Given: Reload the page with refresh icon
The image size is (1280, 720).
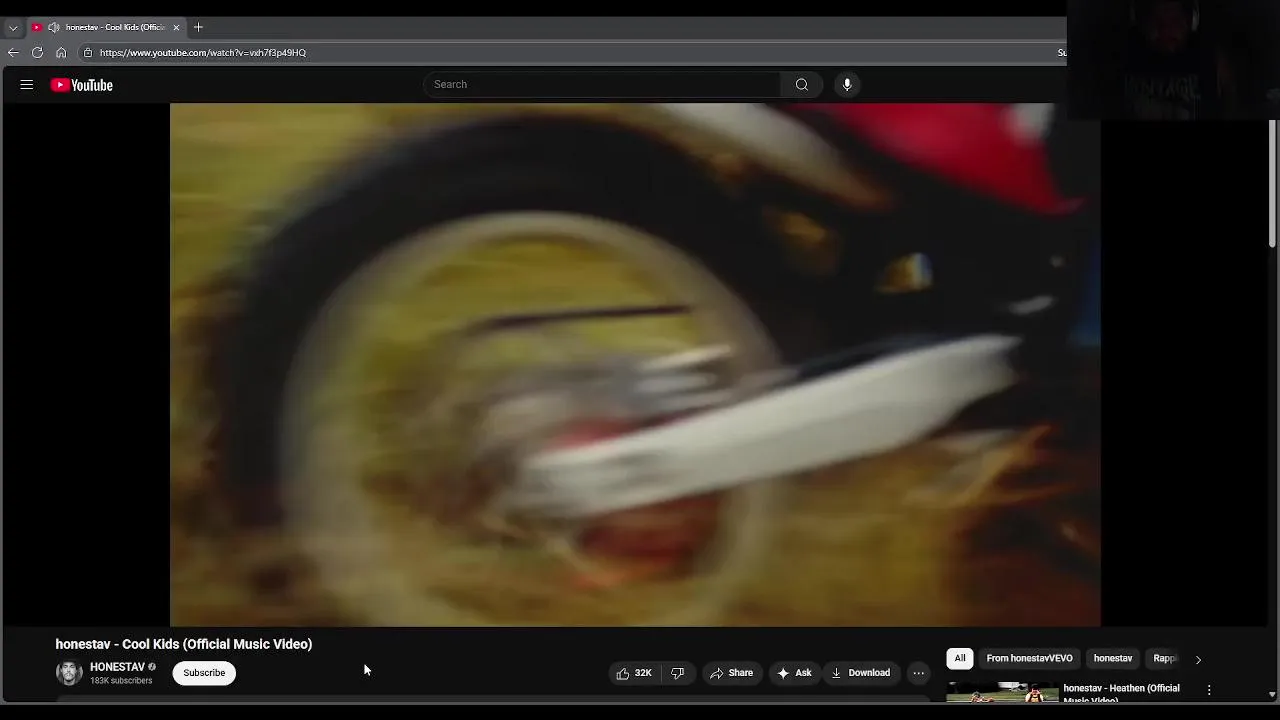Looking at the screenshot, I should click(37, 52).
